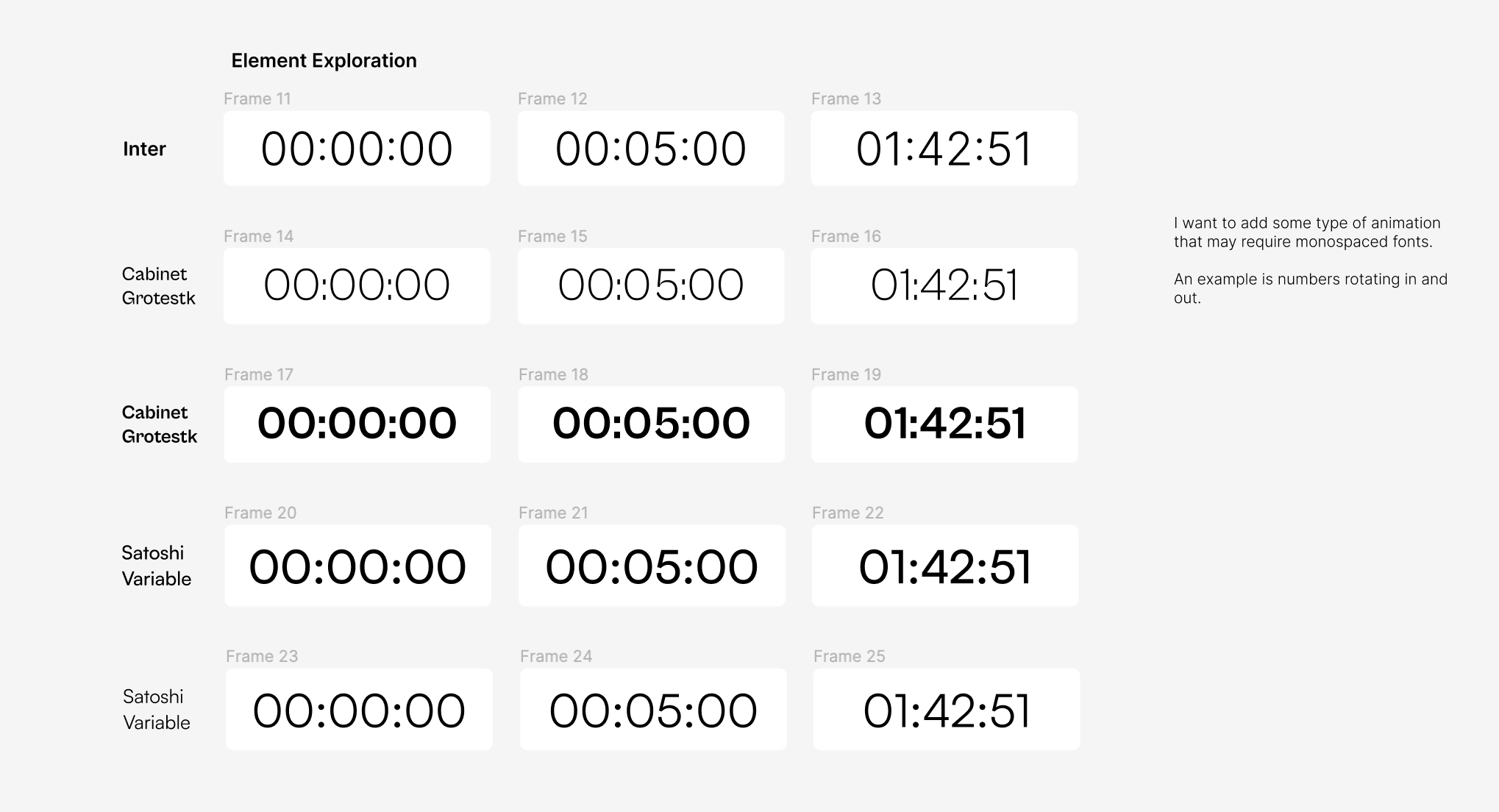The width and height of the screenshot is (1499, 812).
Task: Click the Frame 25 timer card
Action: point(947,710)
